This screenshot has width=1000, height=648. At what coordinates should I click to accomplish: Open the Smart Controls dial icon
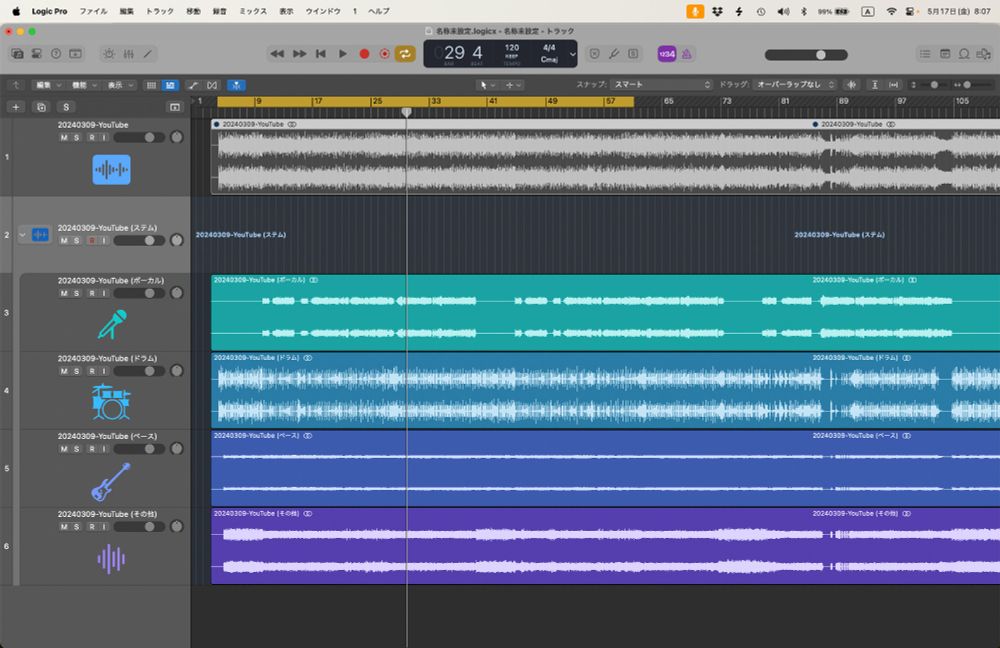point(109,54)
